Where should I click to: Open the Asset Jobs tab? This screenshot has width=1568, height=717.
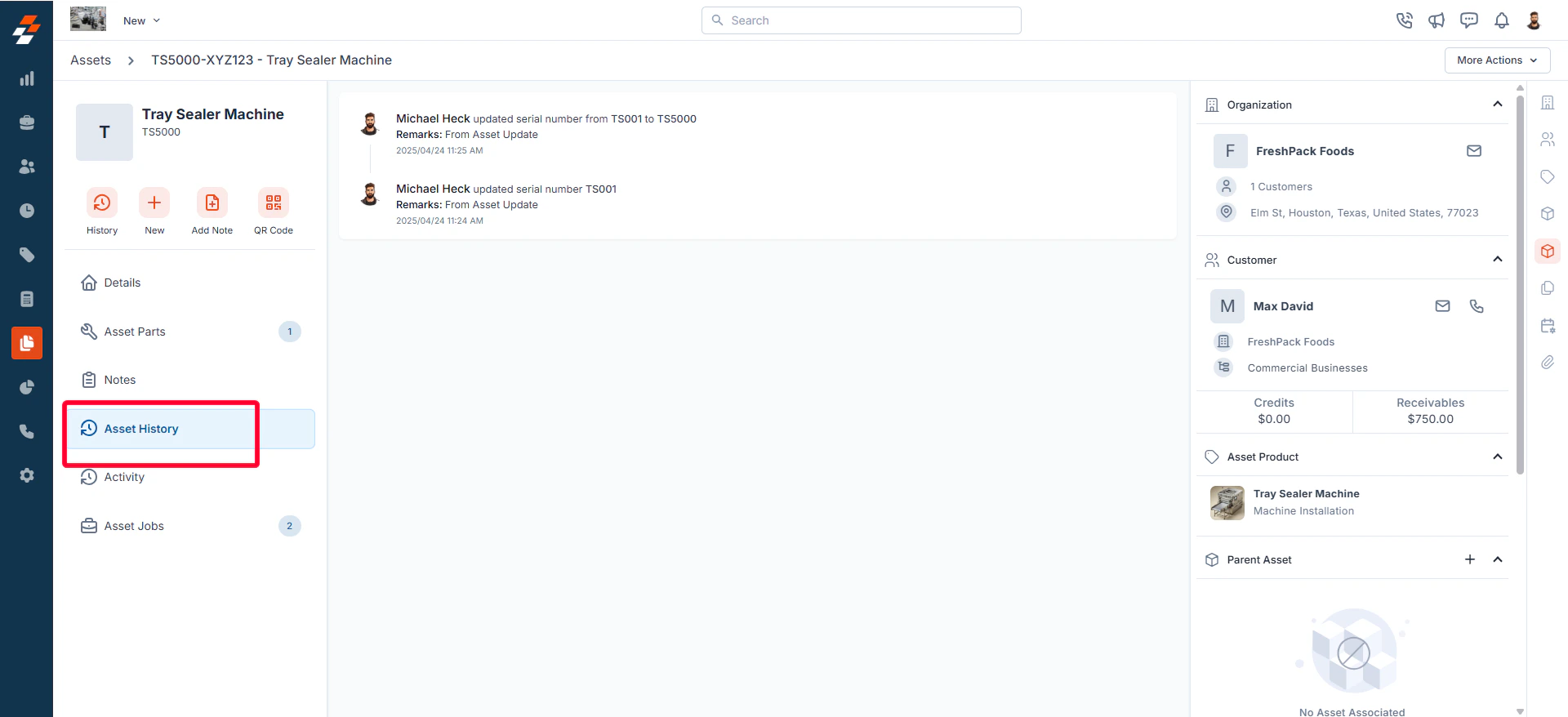tap(190, 526)
